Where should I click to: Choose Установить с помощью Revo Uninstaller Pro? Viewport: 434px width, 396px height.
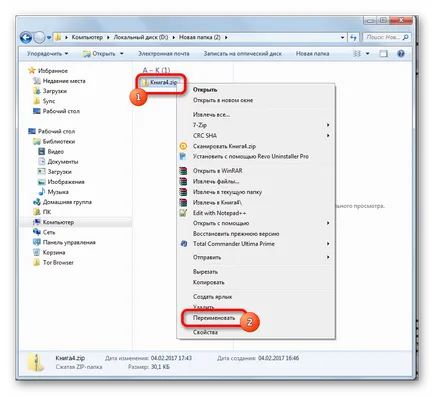pos(256,156)
